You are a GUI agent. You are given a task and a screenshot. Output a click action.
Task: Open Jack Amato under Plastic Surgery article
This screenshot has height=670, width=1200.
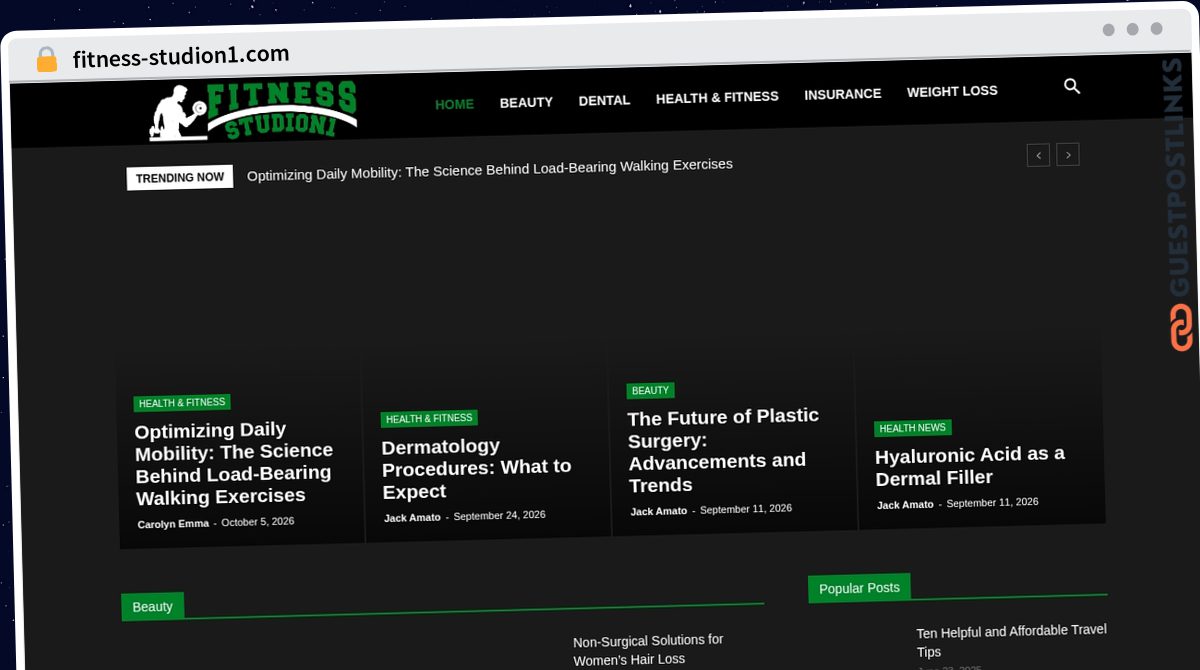tap(659, 511)
